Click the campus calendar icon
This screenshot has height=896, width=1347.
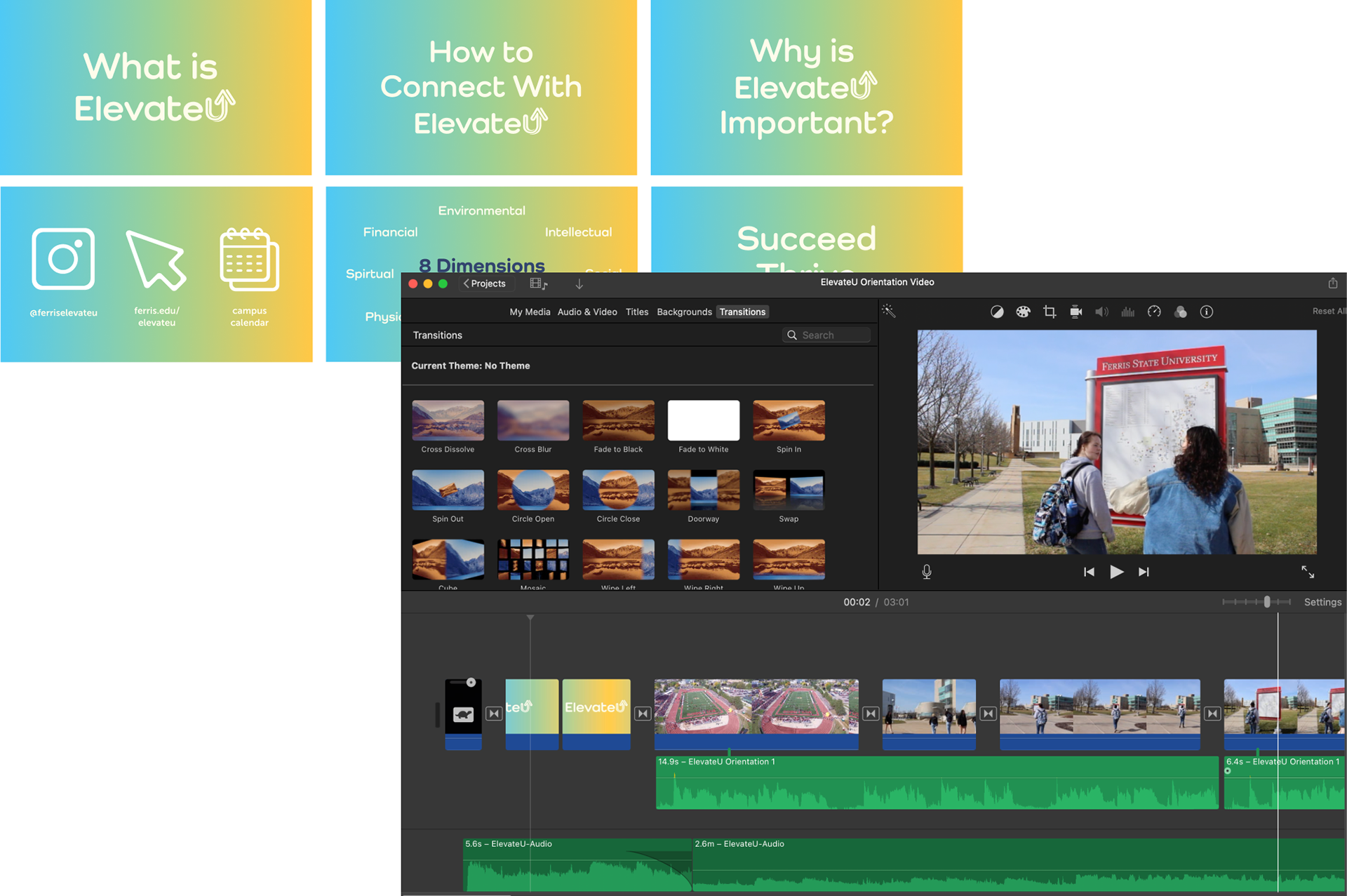pyautogui.click(x=249, y=258)
